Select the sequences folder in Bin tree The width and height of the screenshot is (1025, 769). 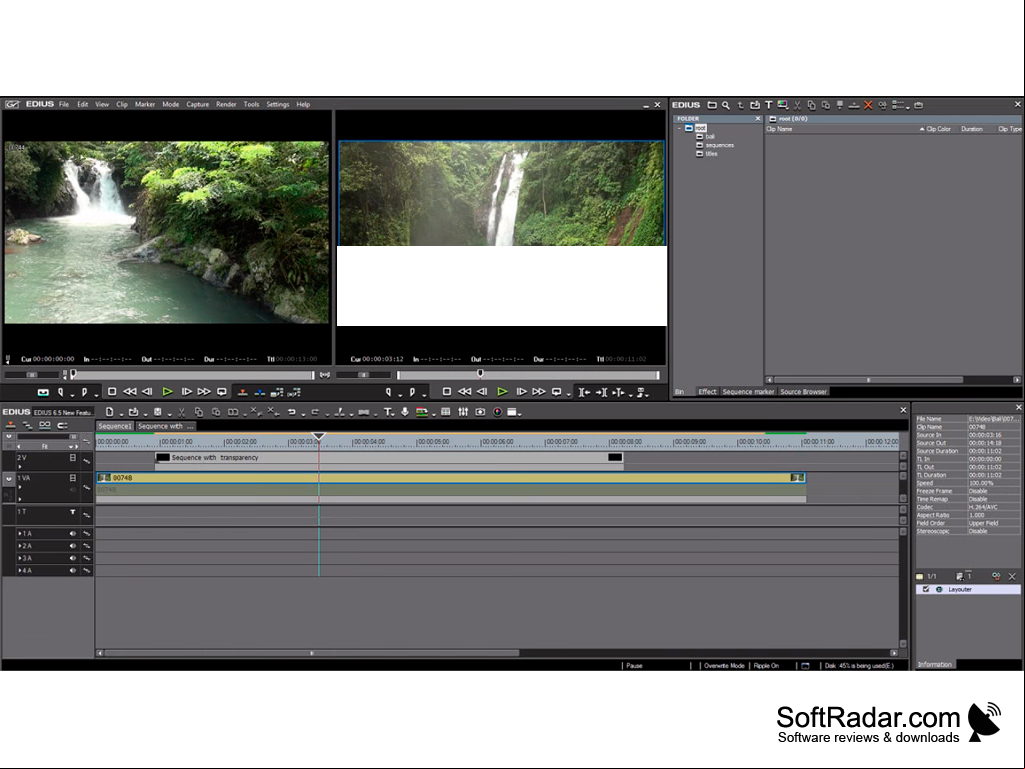pyautogui.click(x=719, y=145)
